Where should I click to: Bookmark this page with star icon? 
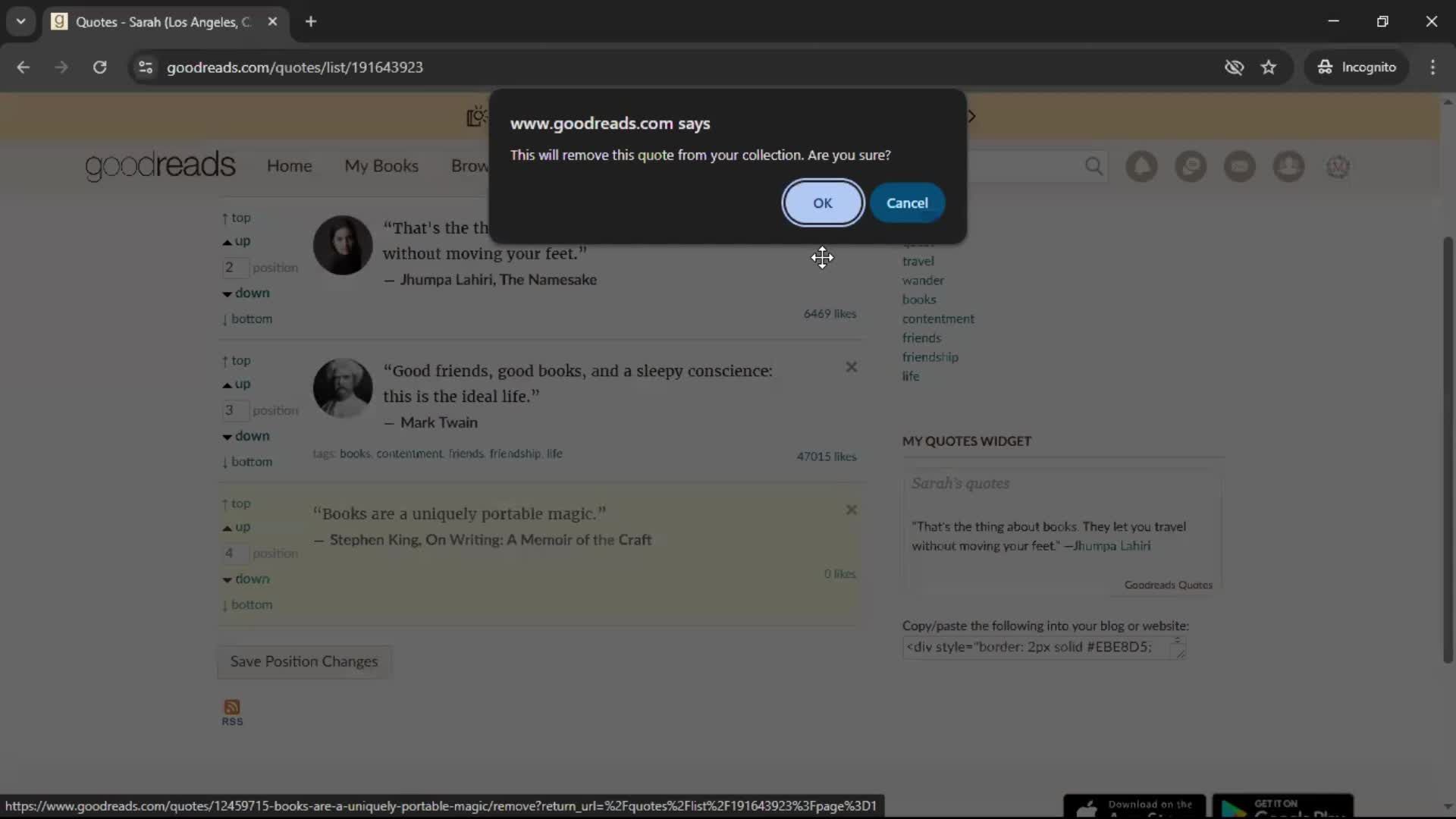coord(1268,67)
